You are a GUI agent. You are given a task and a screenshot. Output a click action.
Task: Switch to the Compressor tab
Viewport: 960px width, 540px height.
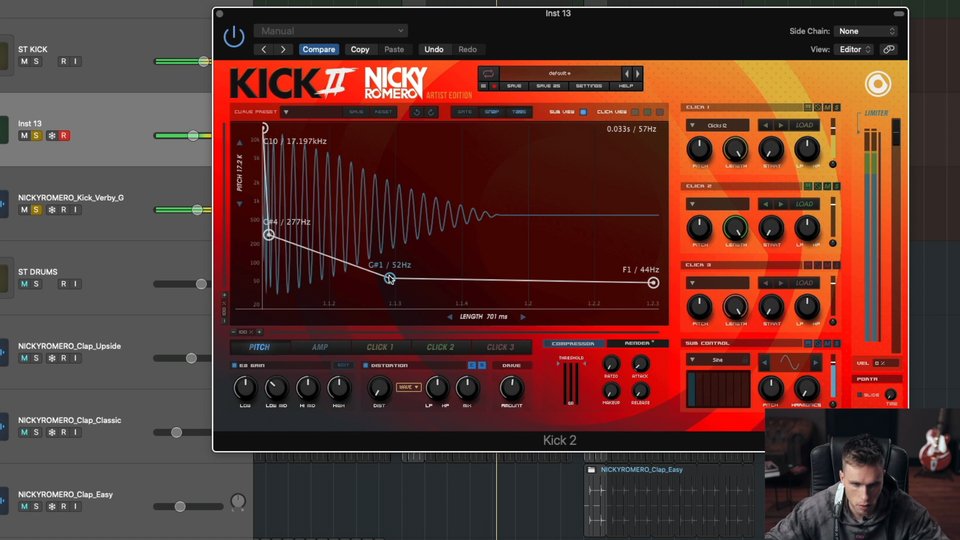pos(573,343)
